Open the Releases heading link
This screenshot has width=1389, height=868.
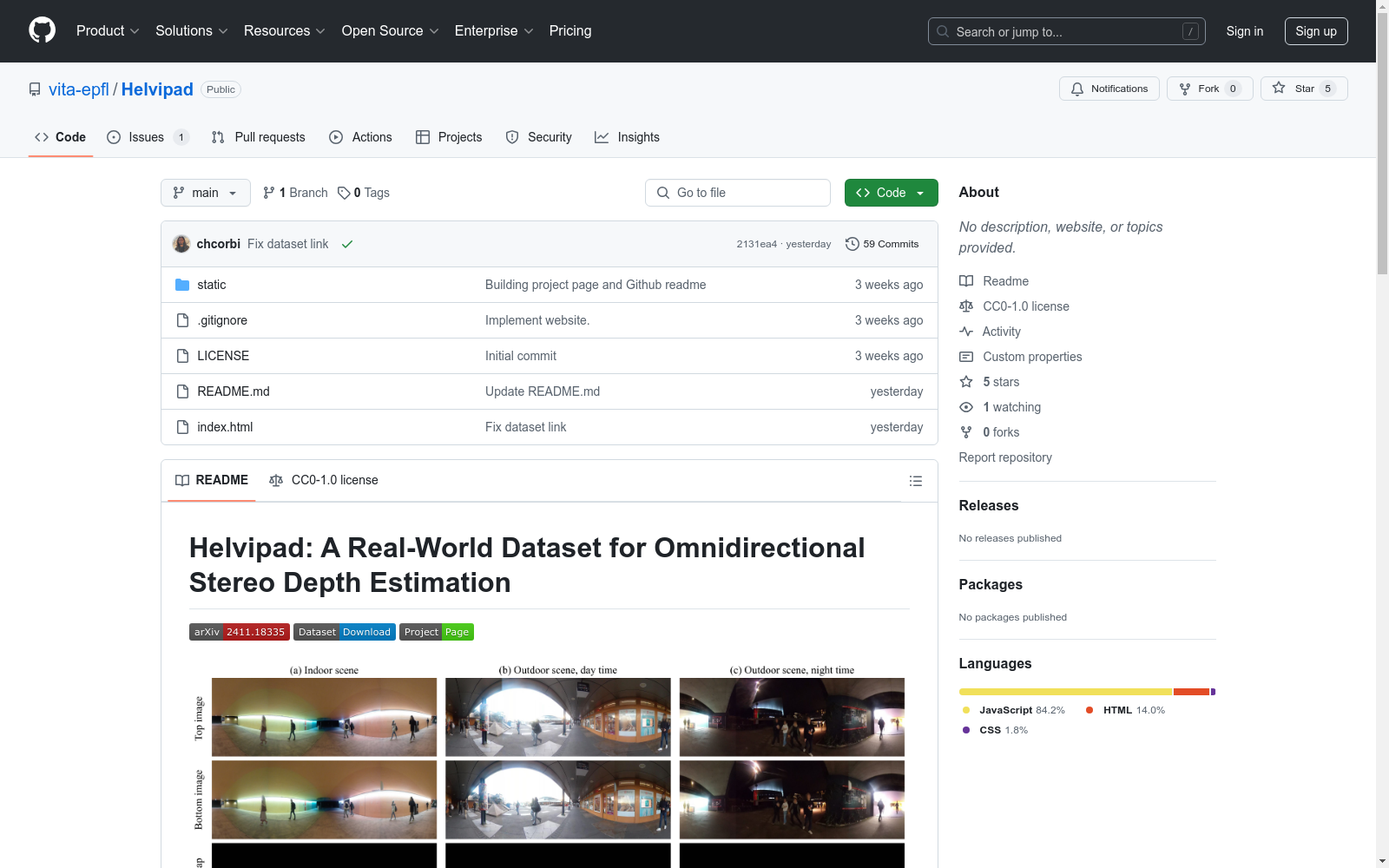[x=989, y=506]
